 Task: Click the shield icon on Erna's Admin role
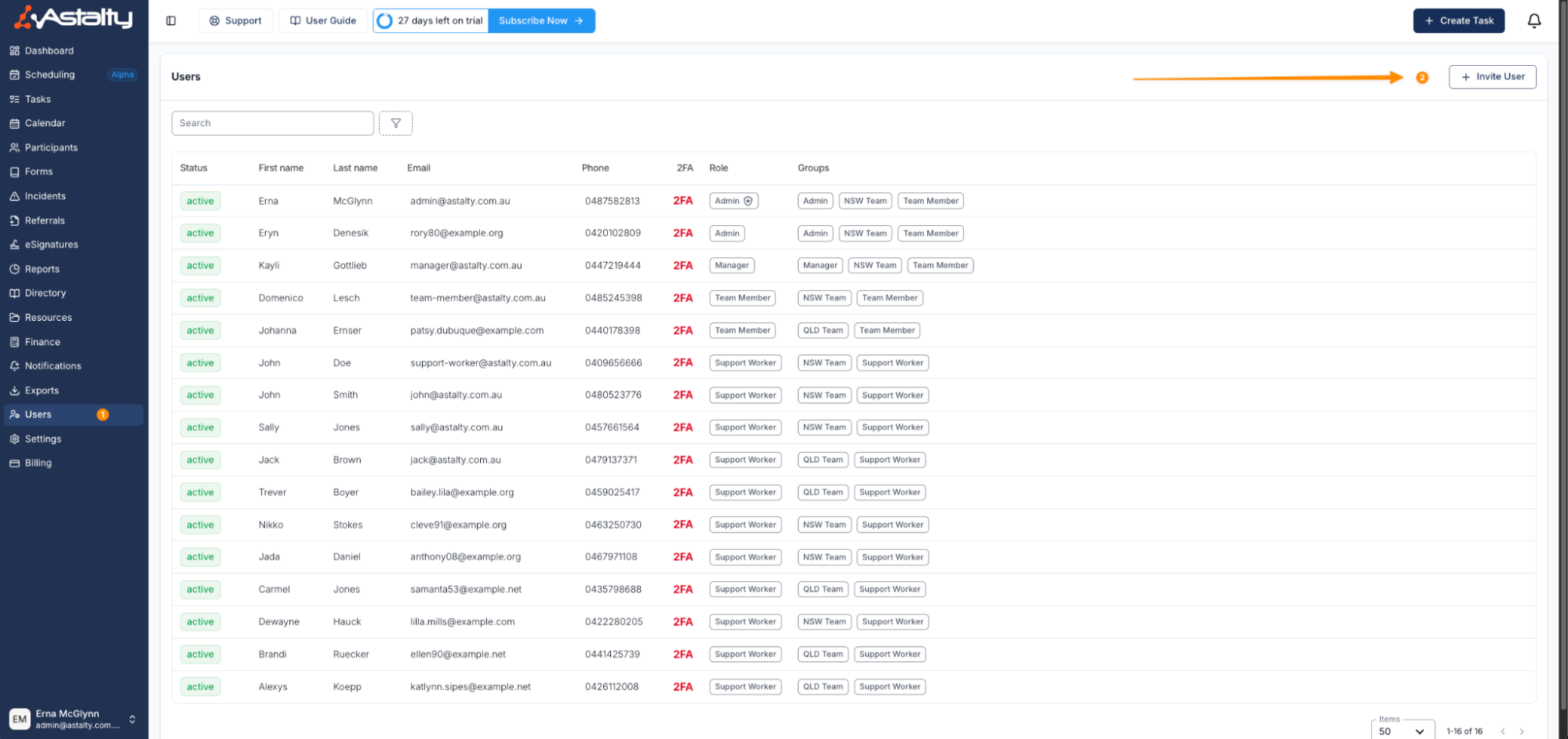tap(748, 201)
